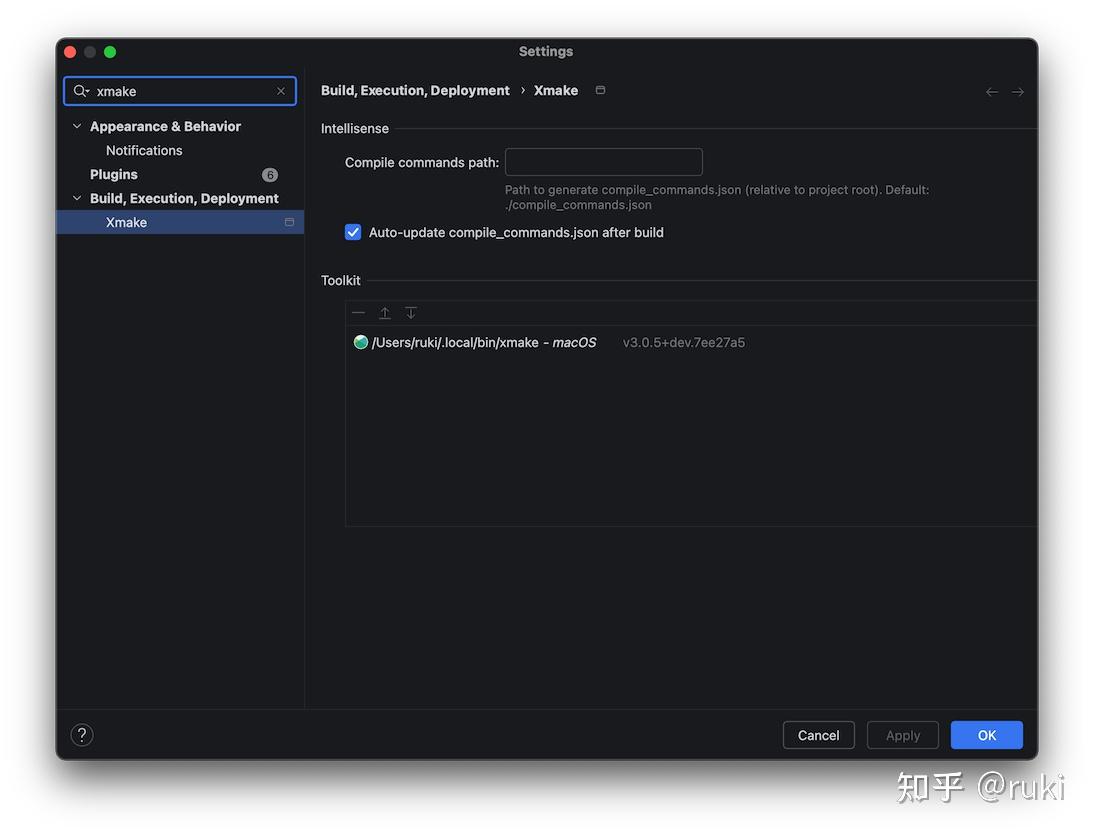This screenshot has height=834, width=1094.
Task: Toggle Auto-update compile_commands.json after build
Action: [353, 232]
